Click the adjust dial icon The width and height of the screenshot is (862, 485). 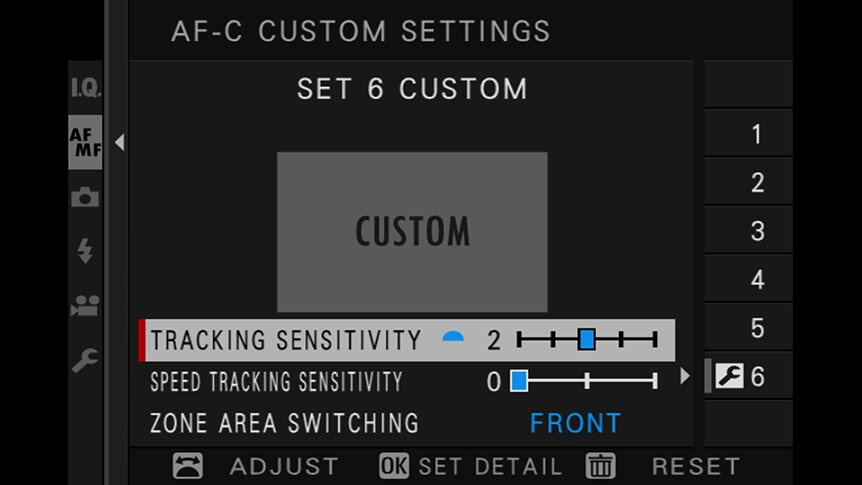click(187, 466)
